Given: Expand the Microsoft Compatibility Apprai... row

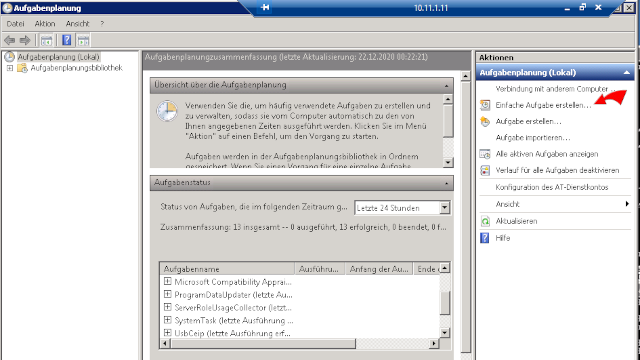Looking at the screenshot, I should [167, 281].
